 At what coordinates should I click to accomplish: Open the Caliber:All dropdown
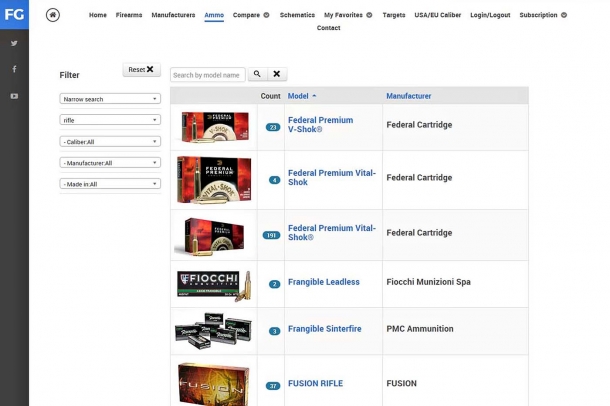(110, 142)
